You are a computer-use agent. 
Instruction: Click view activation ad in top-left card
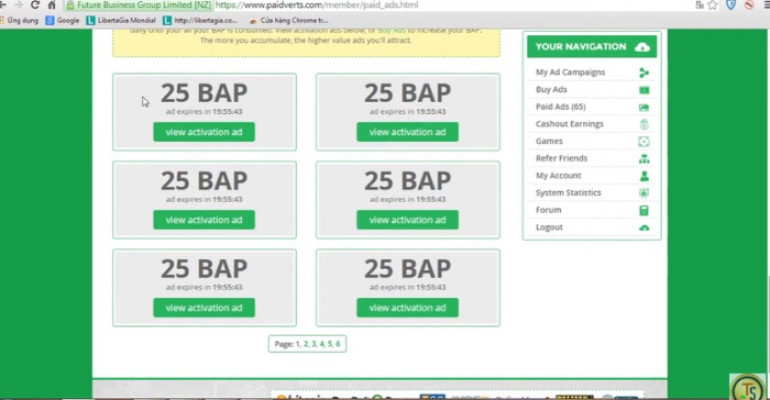coord(204,132)
